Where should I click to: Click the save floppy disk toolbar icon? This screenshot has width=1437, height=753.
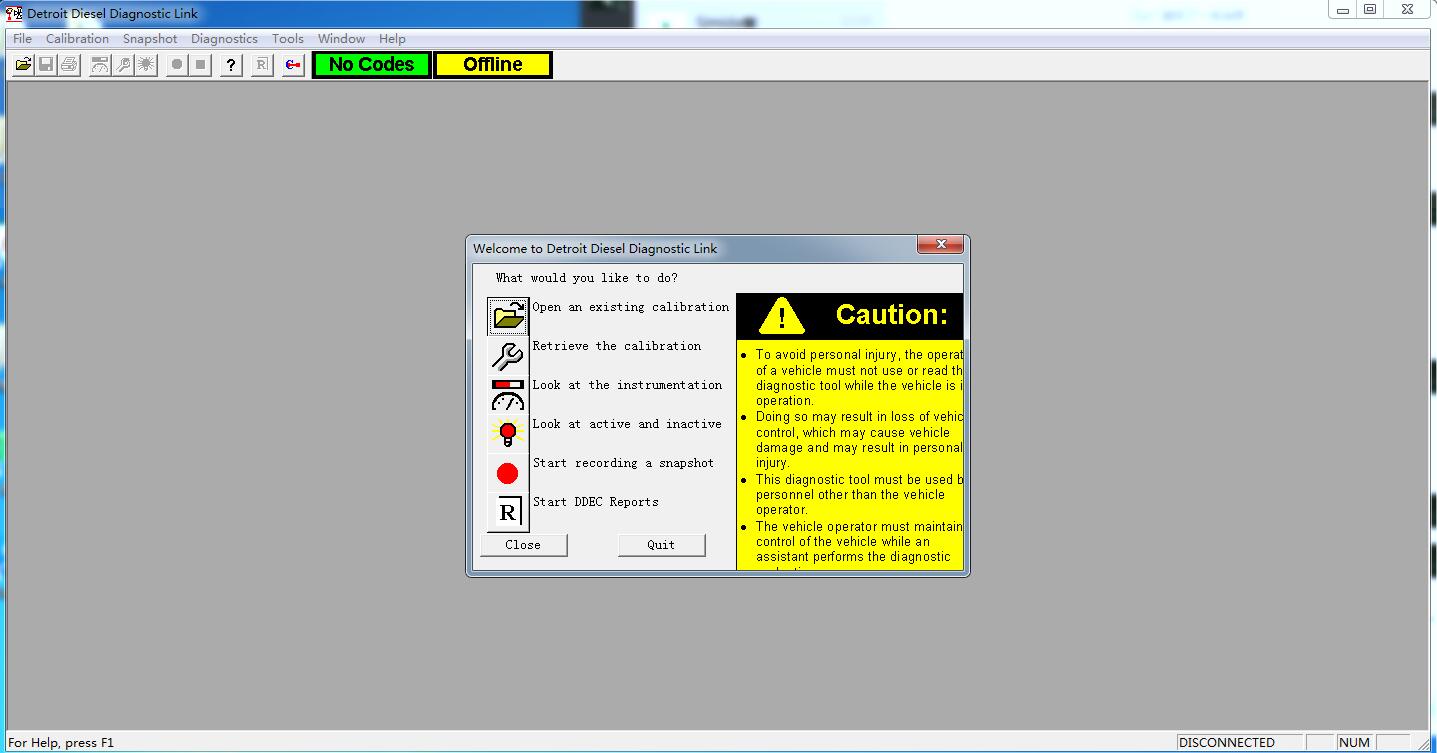(x=46, y=65)
